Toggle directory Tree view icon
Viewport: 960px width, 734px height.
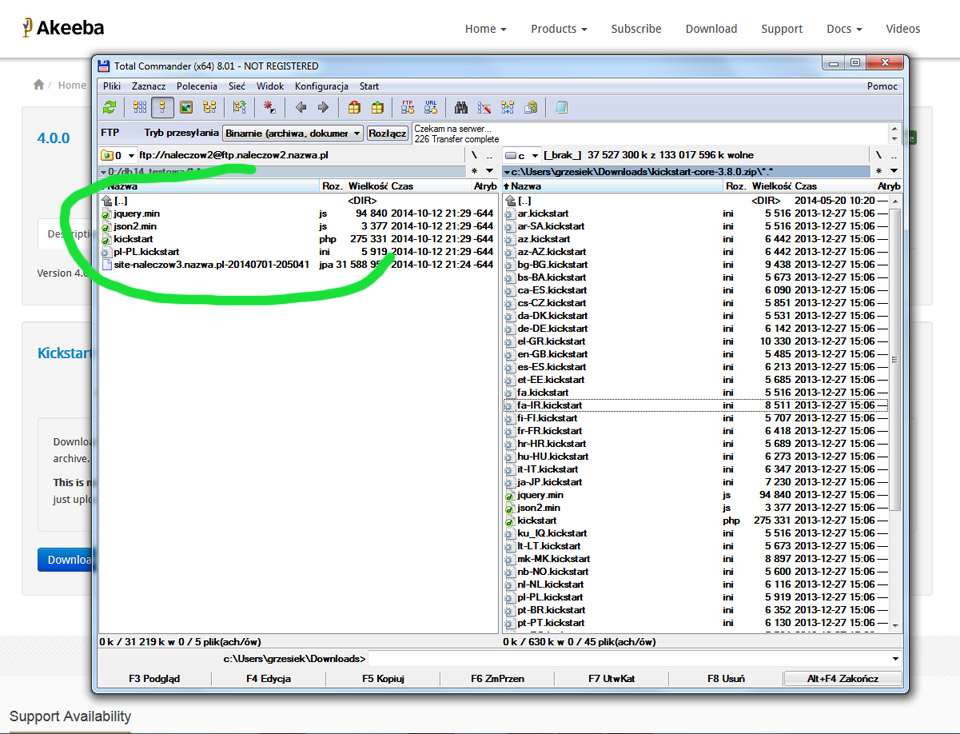pyautogui.click(x=209, y=108)
